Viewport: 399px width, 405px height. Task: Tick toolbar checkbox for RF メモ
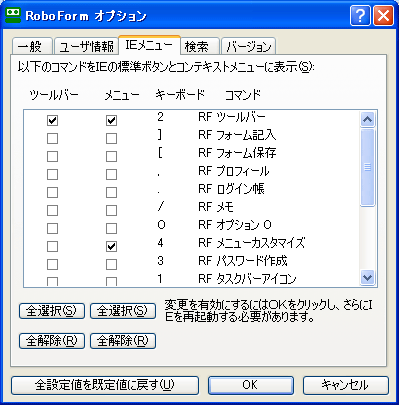(52, 210)
